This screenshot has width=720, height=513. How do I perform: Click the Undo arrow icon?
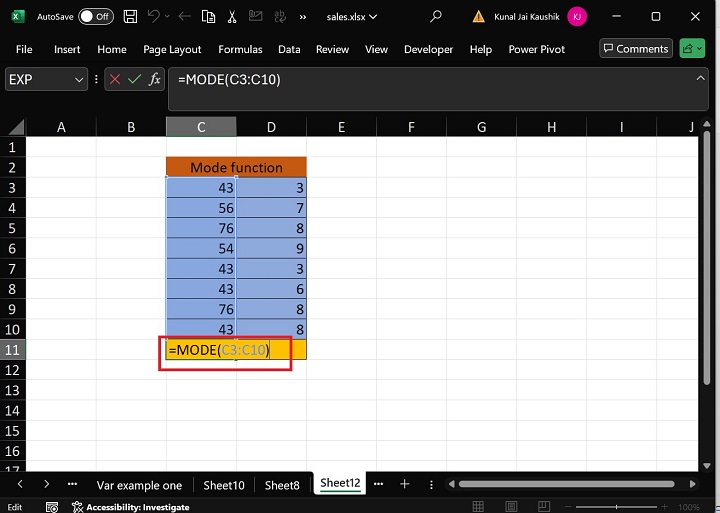pos(153,17)
